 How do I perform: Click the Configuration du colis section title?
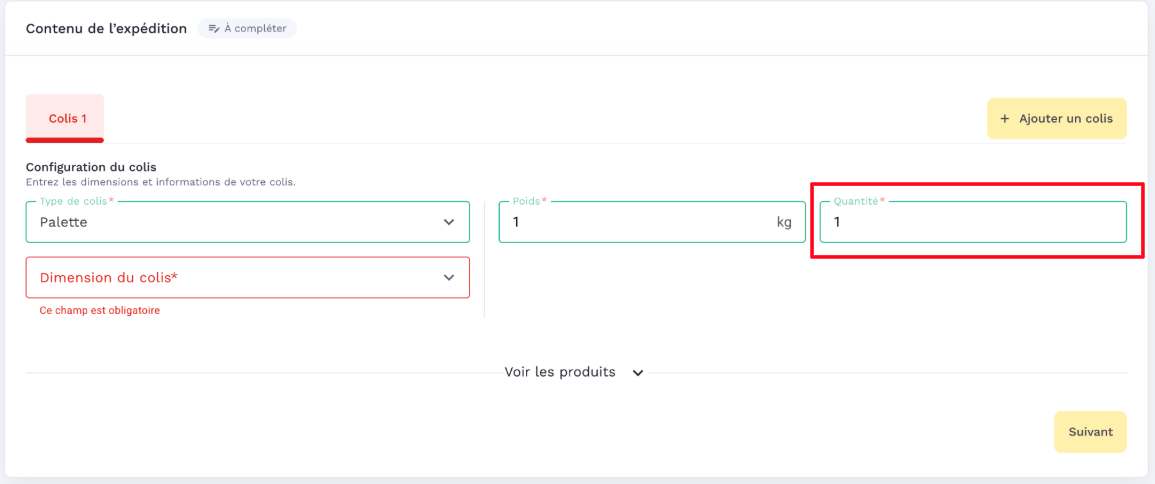[91, 167]
